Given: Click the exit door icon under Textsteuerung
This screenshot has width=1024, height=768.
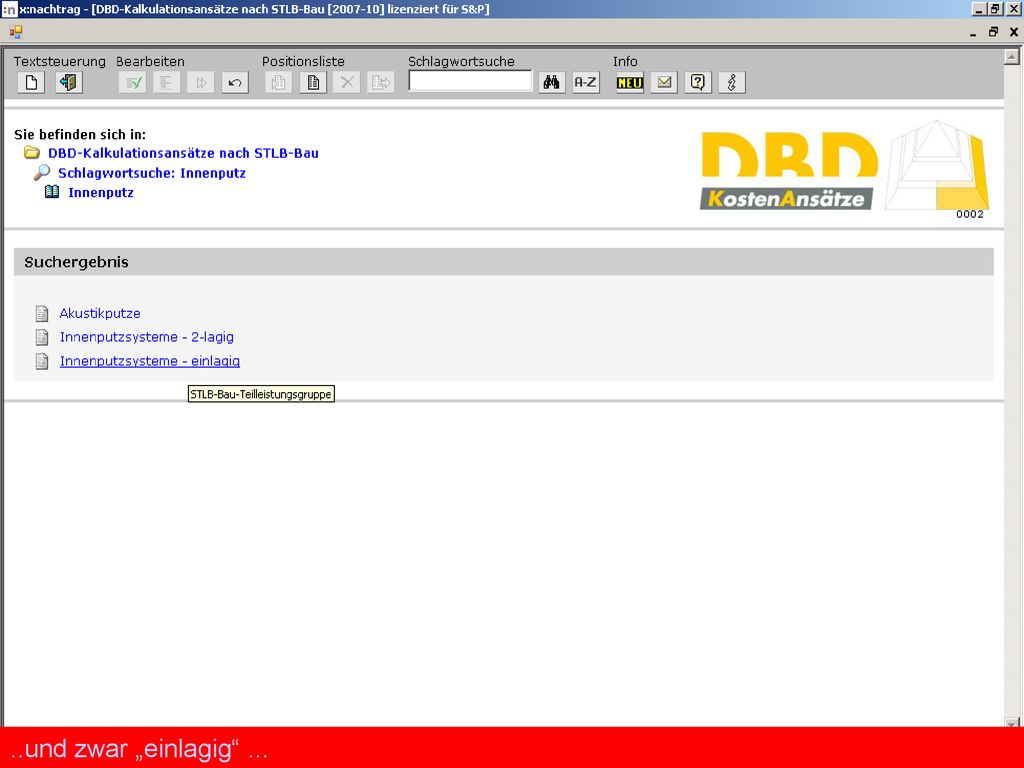Looking at the screenshot, I should (69, 82).
